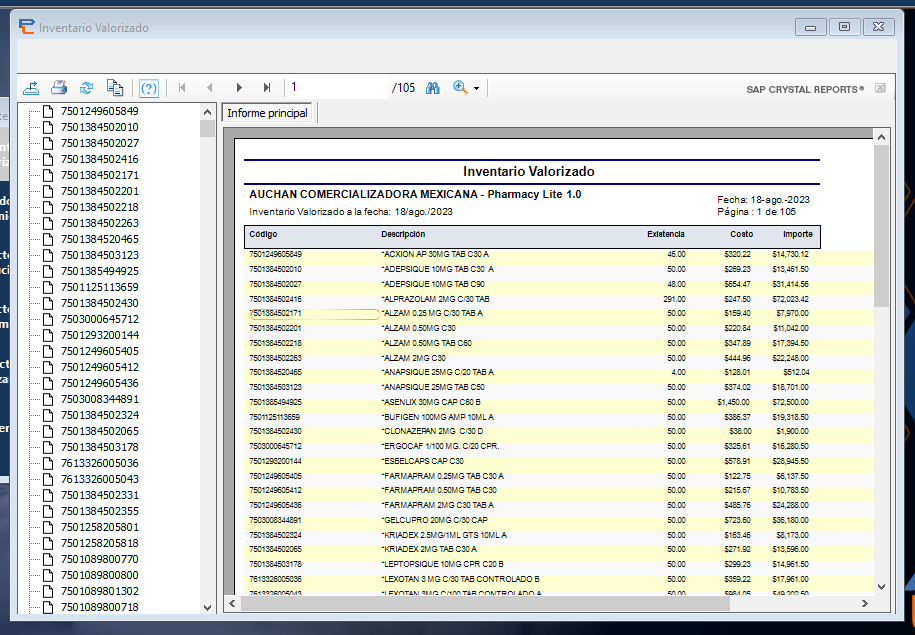Click report vertical scrollbar down arrow

881,587
